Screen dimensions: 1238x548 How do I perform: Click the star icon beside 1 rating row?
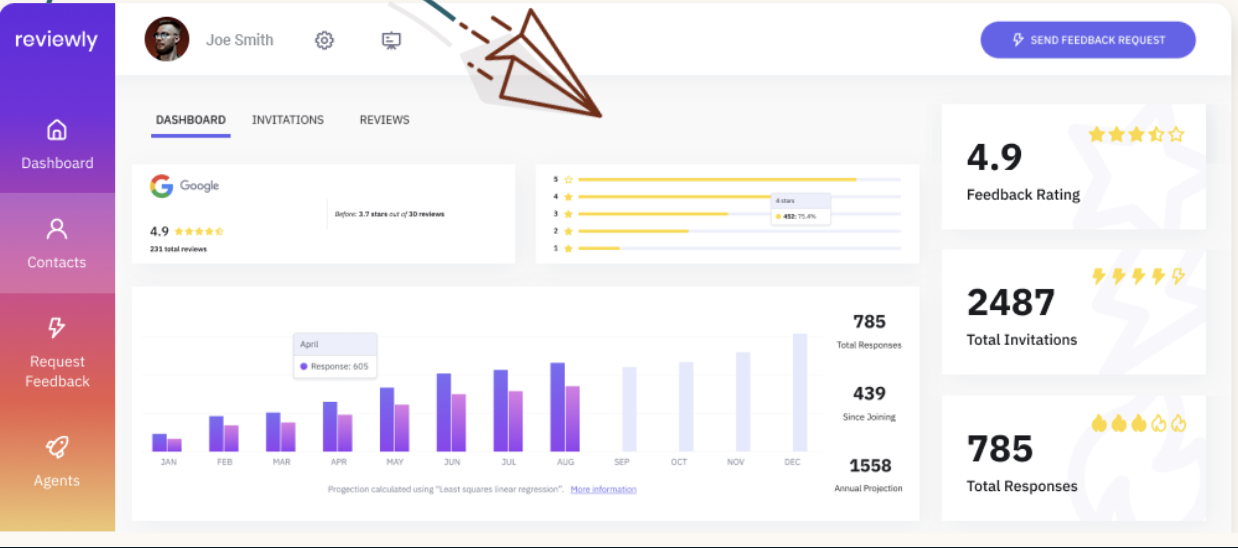(568, 248)
